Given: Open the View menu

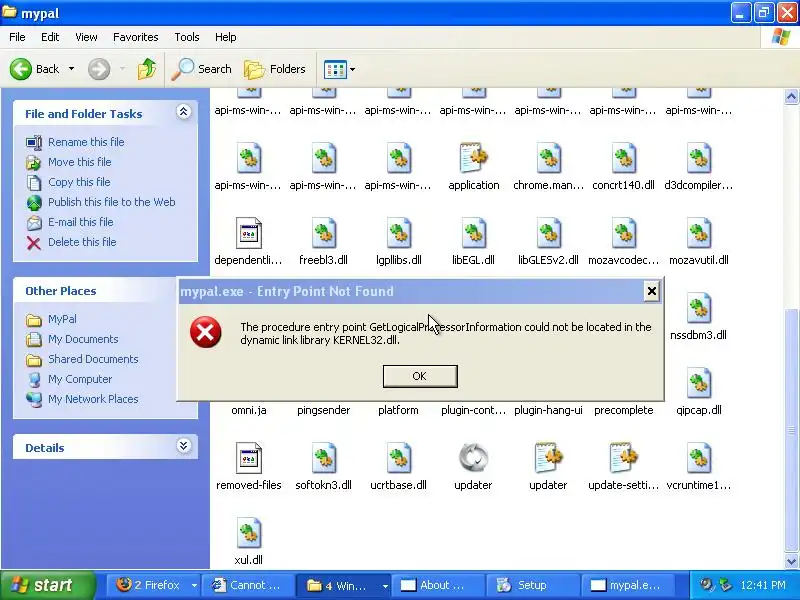Looking at the screenshot, I should 86,37.
